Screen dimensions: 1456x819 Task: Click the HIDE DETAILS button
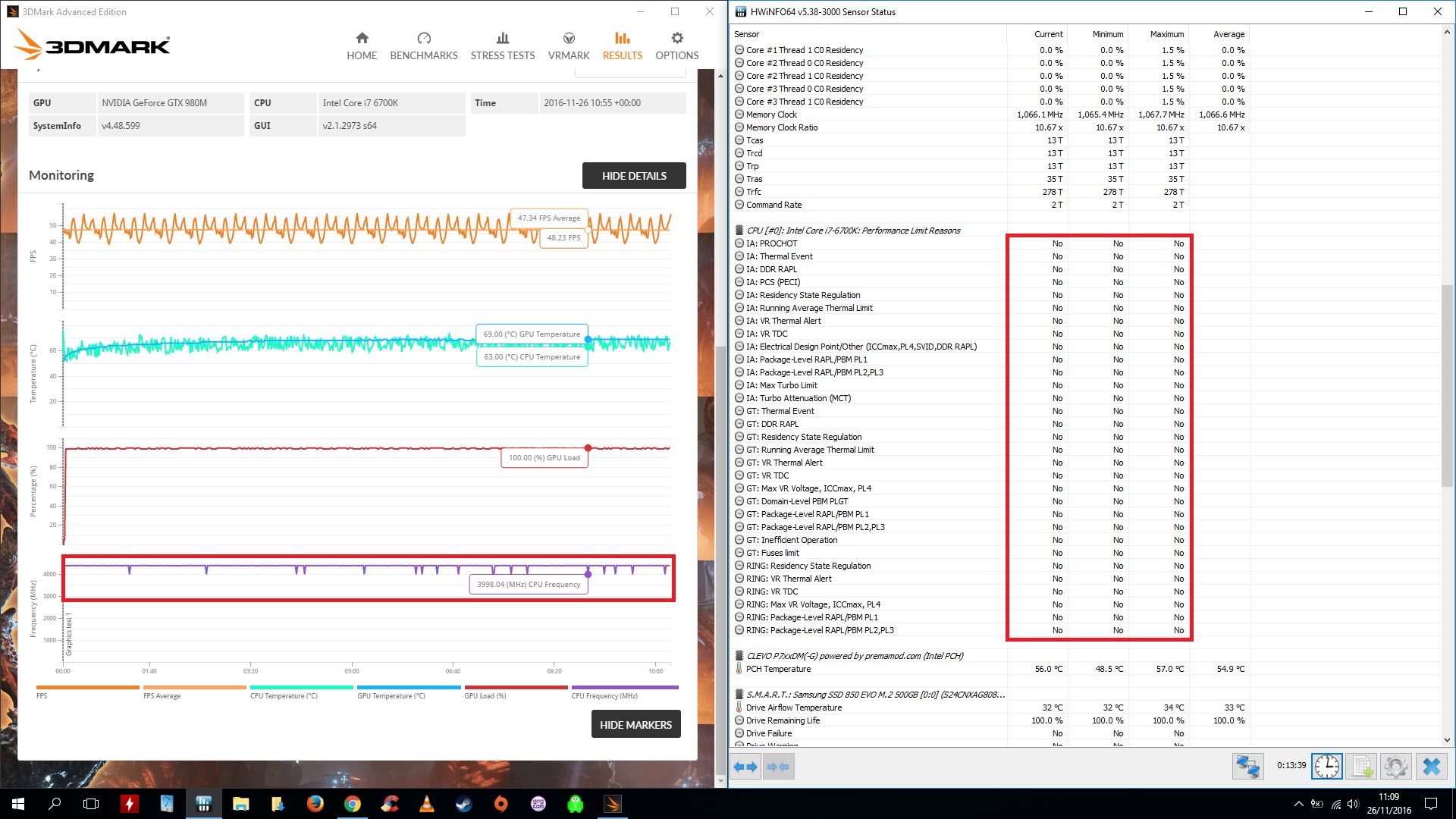pos(634,176)
